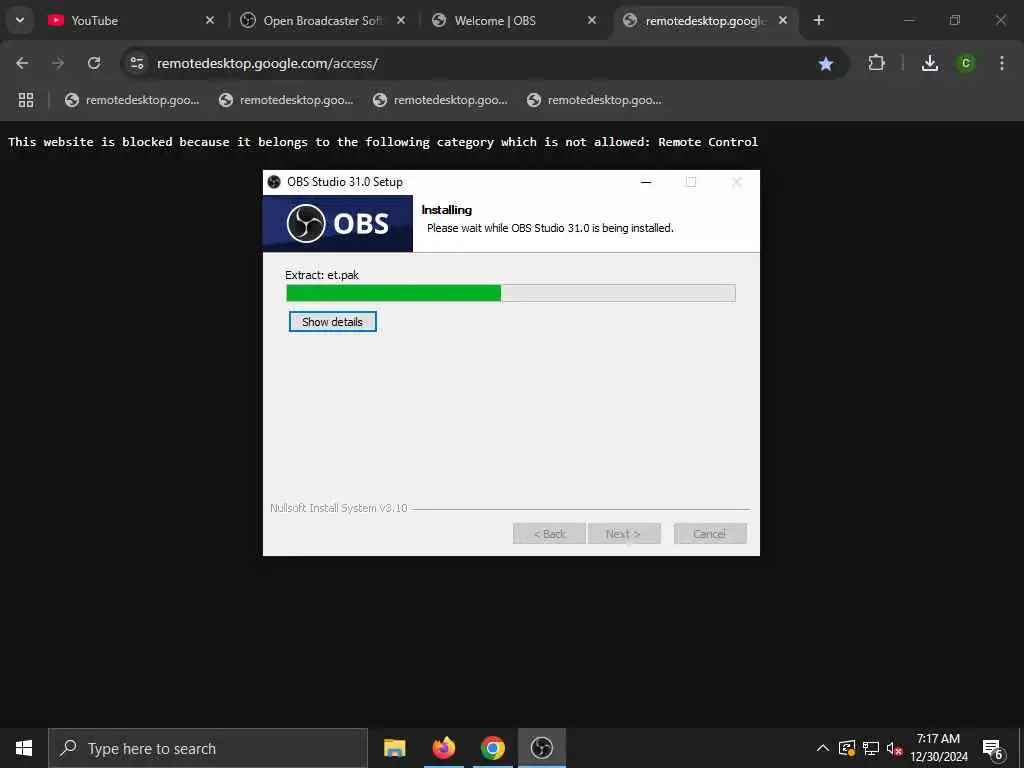Open a new browser tab

[818, 21]
